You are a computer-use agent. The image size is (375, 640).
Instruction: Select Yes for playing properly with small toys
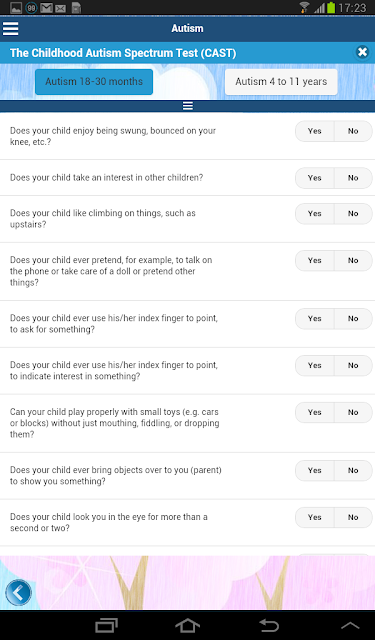(315, 412)
